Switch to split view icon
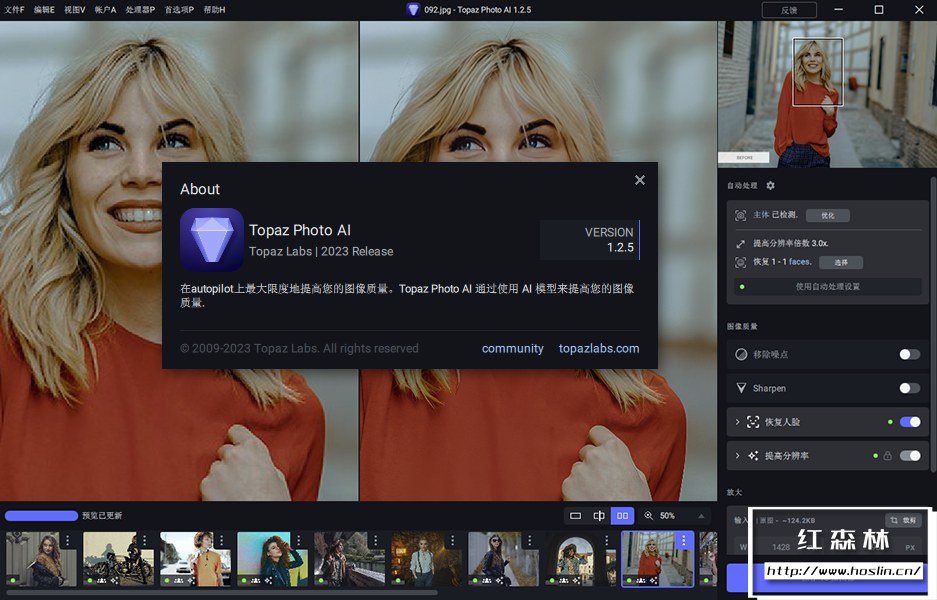Viewport: 937px width, 600px height. click(x=599, y=515)
